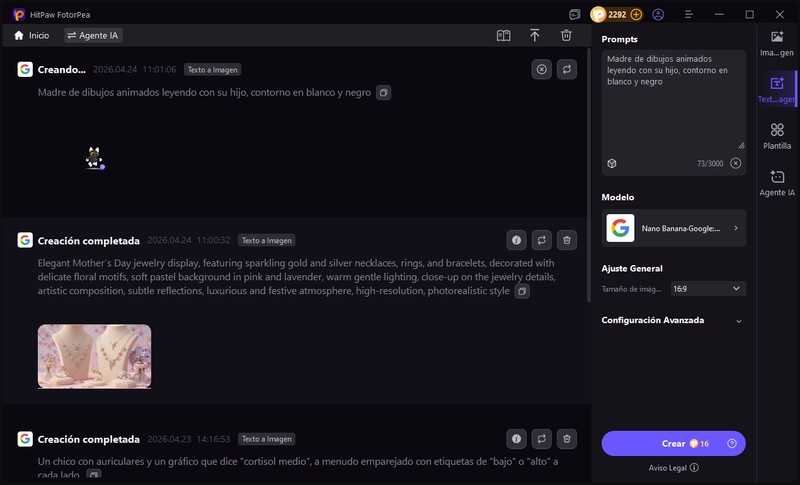Click the upload arrow icon in toolbar

[535, 35]
